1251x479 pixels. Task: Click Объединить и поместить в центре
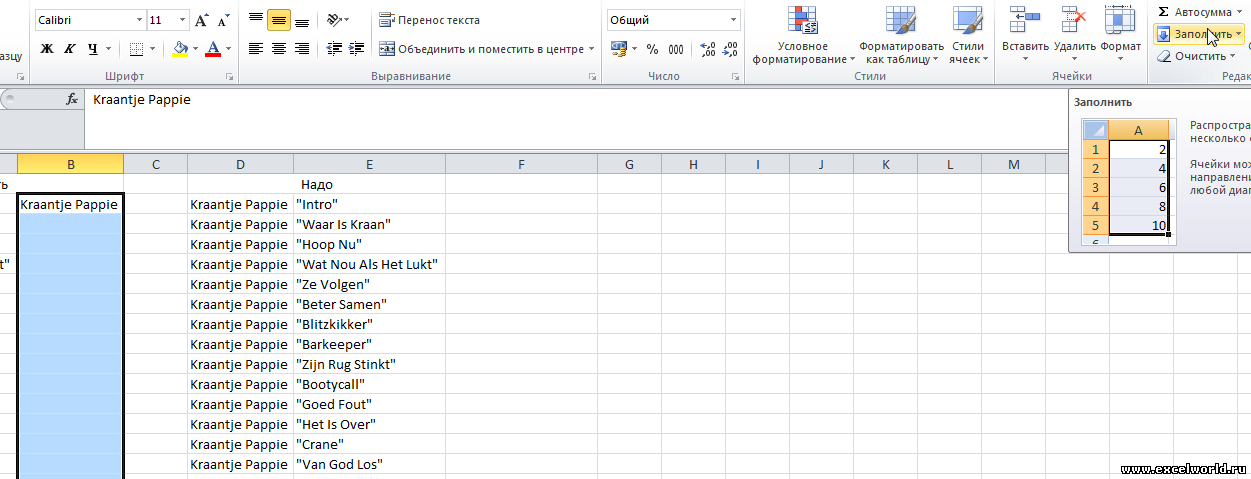pyautogui.click(x=480, y=48)
